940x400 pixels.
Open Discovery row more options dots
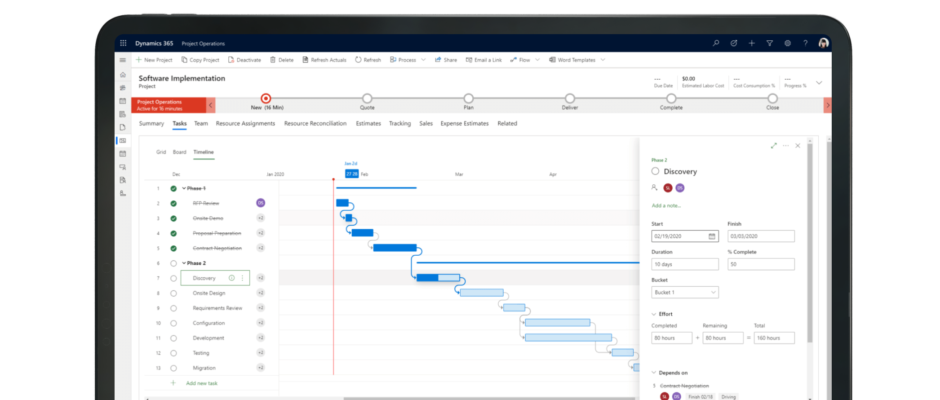[242, 278]
